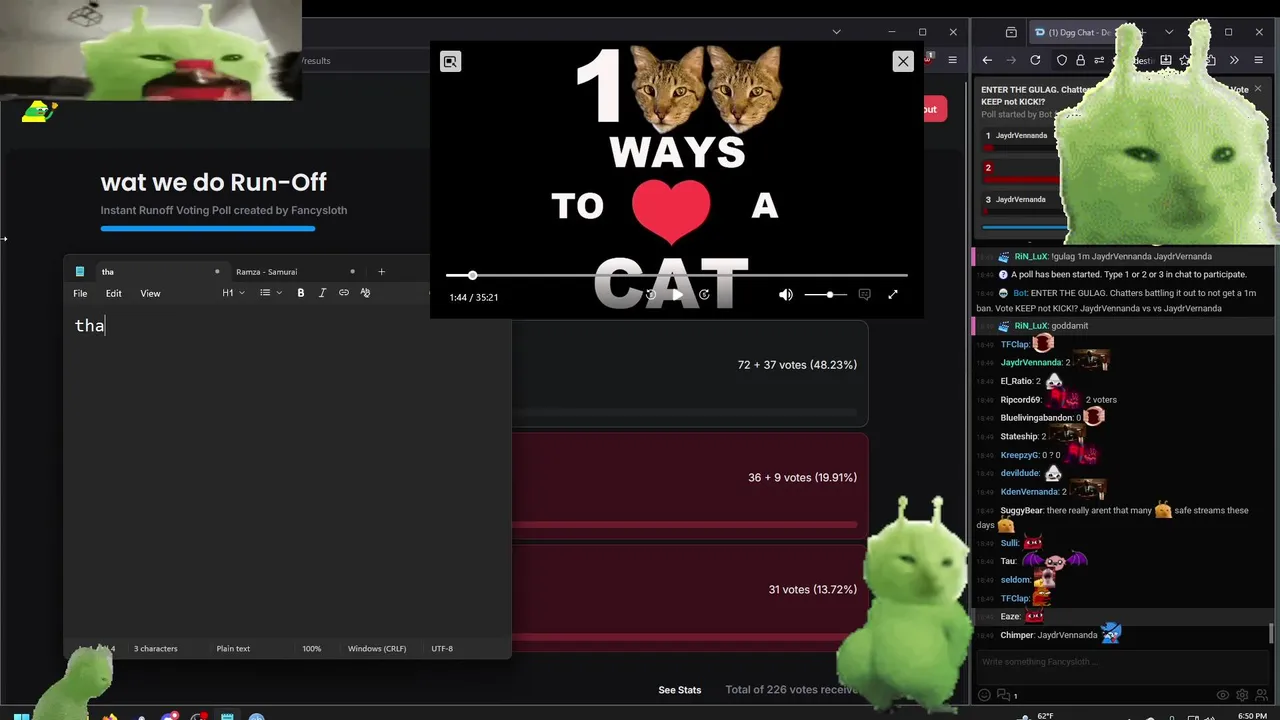Click the '31 votes (13.72%)' result
The image size is (1280, 720).
tap(813, 590)
